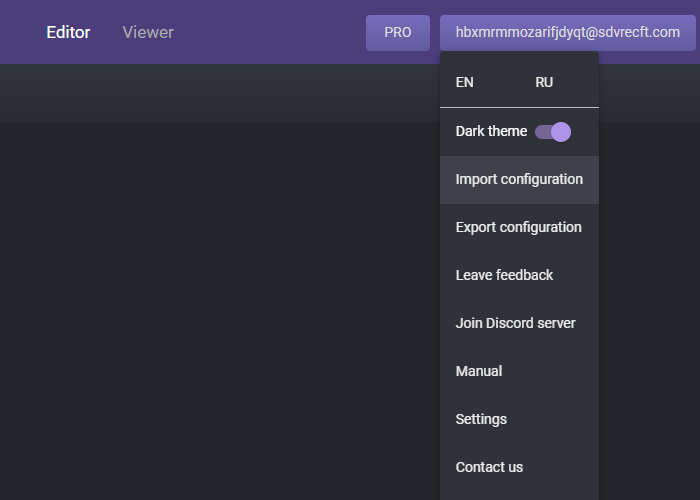Go to Settings in the dropdown menu
The height and width of the screenshot is (500, 700).
pyautogui.click(x=519, y=419)
